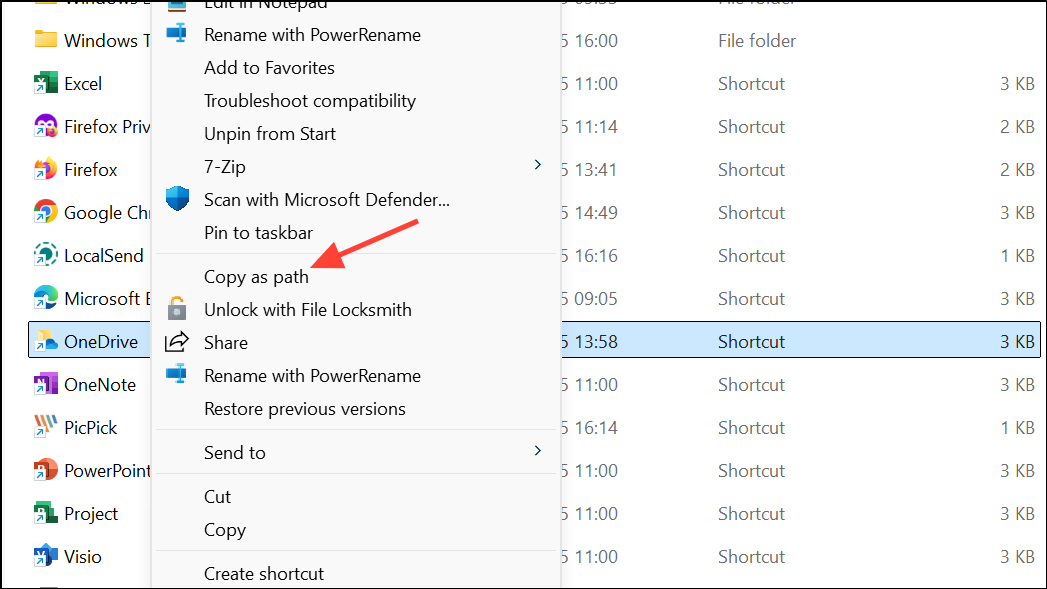
Task: Click the Microsoft Defender shield icon
Action: tap(177, 198)
